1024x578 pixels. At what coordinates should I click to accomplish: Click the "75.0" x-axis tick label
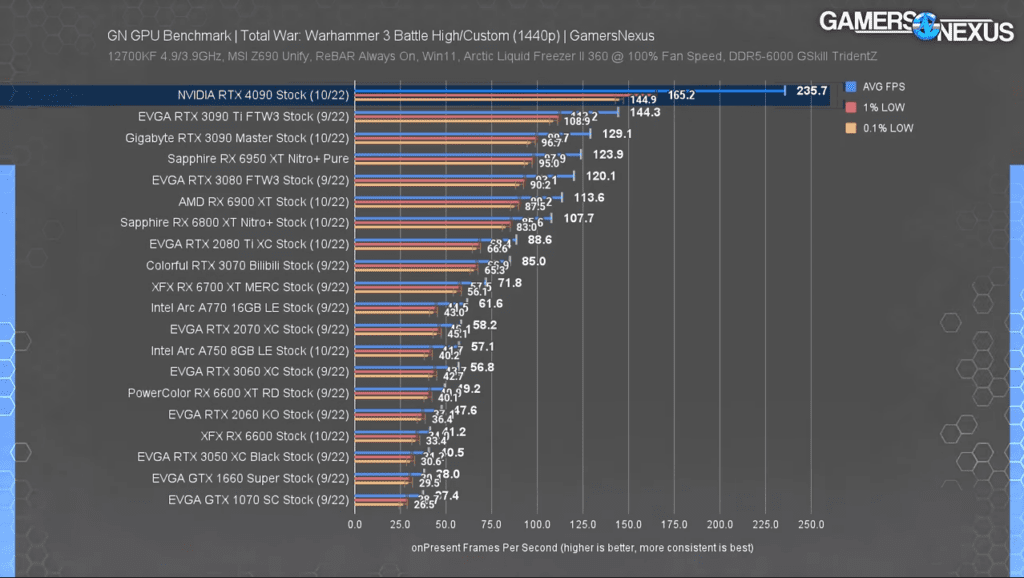(x=491, y=524)
